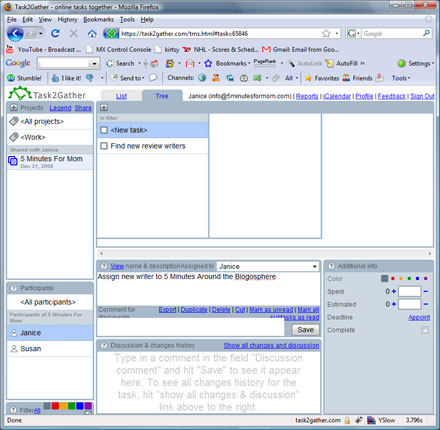This screenshot has width=440, height=430.
Task: Open the Google toolbar search box dropdown
Action: tap(94, 63)
